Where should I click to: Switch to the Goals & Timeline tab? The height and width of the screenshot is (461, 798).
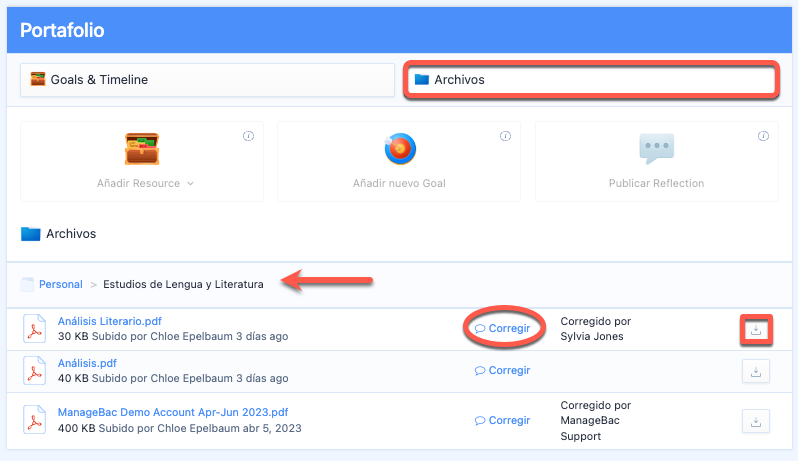(x=207, y=79)
